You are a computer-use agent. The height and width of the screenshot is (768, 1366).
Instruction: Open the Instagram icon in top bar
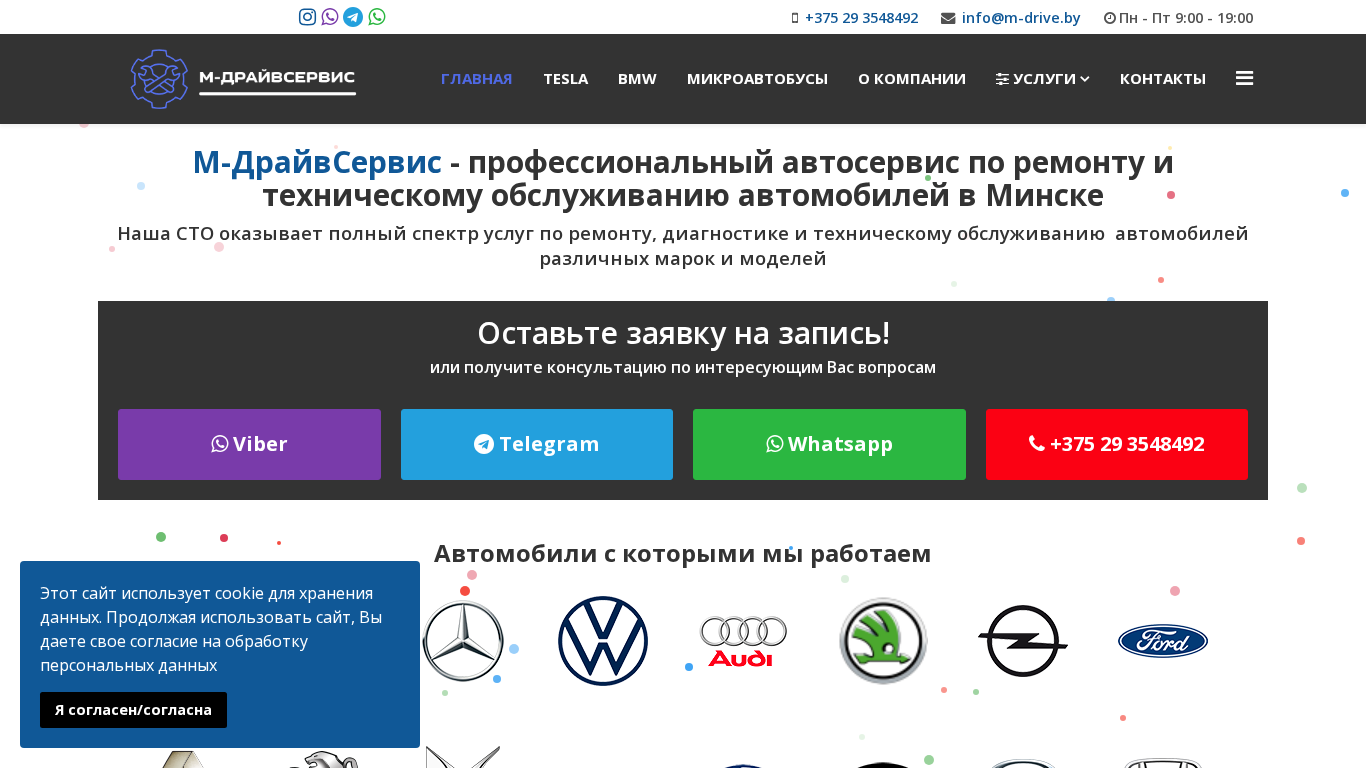[308, 17]
